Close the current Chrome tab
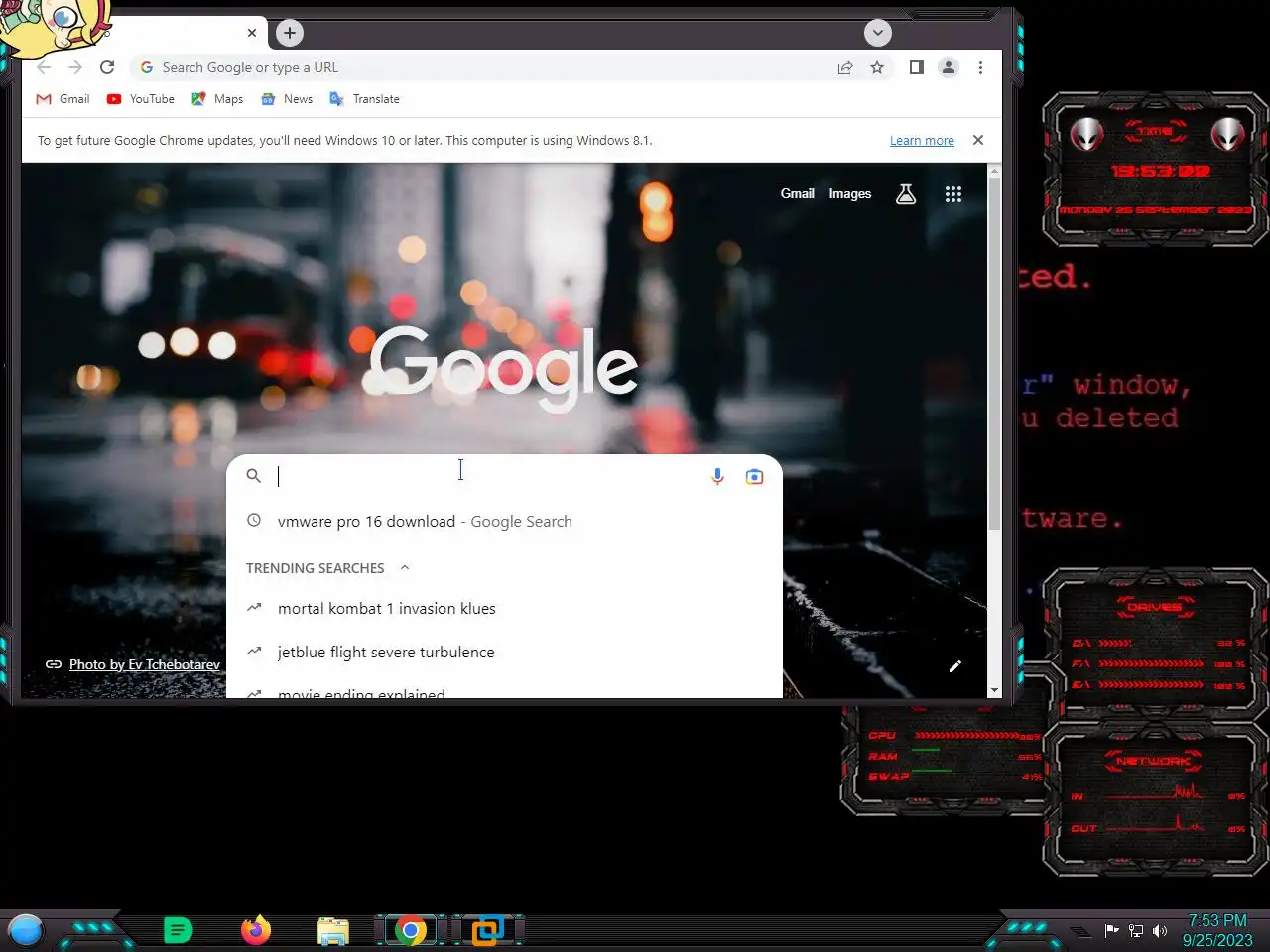The image size is (1270, 952). pyautogui.click(x=252, y=33)
